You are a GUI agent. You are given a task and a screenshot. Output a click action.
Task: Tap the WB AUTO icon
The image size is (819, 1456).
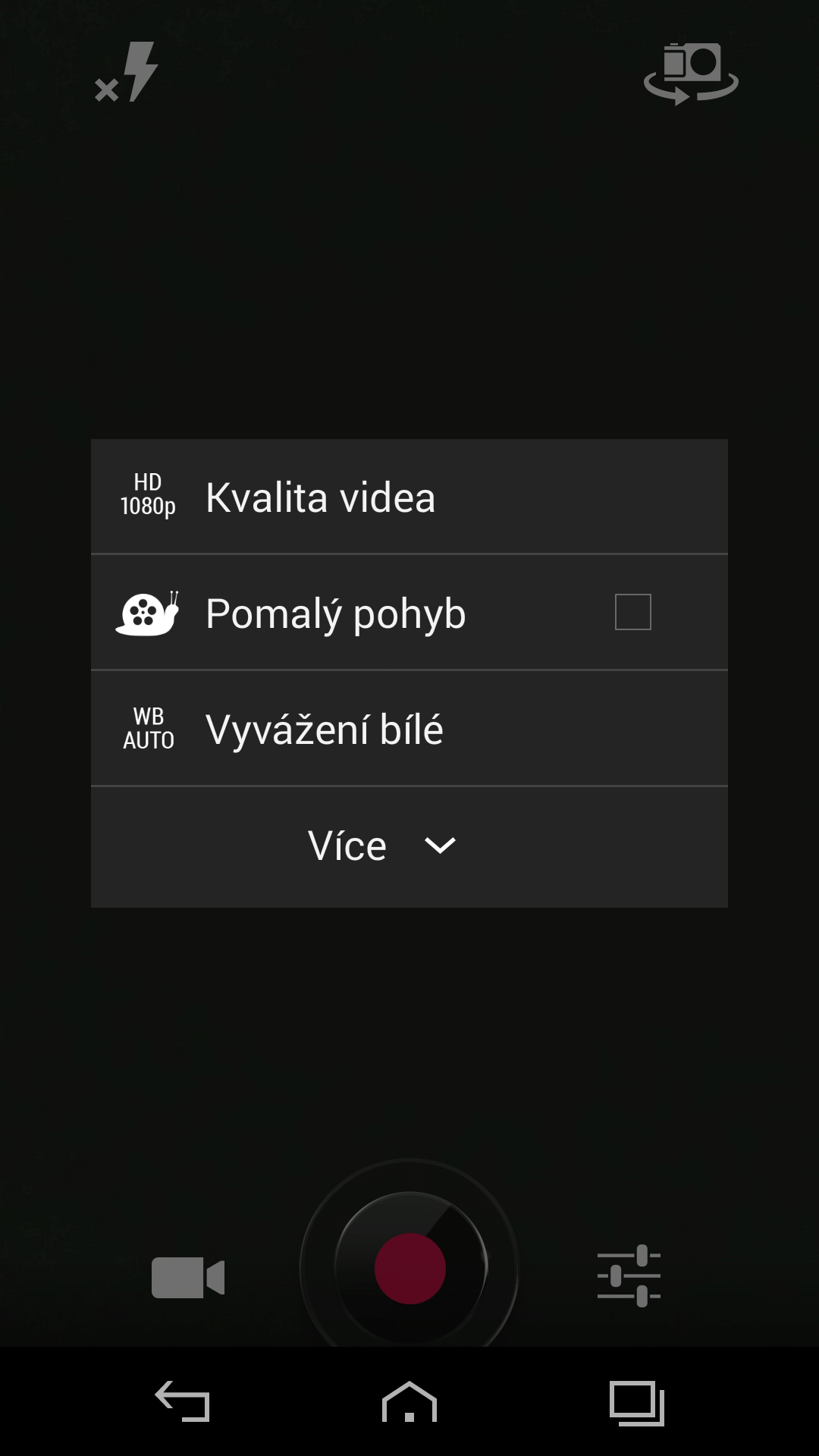149,729
